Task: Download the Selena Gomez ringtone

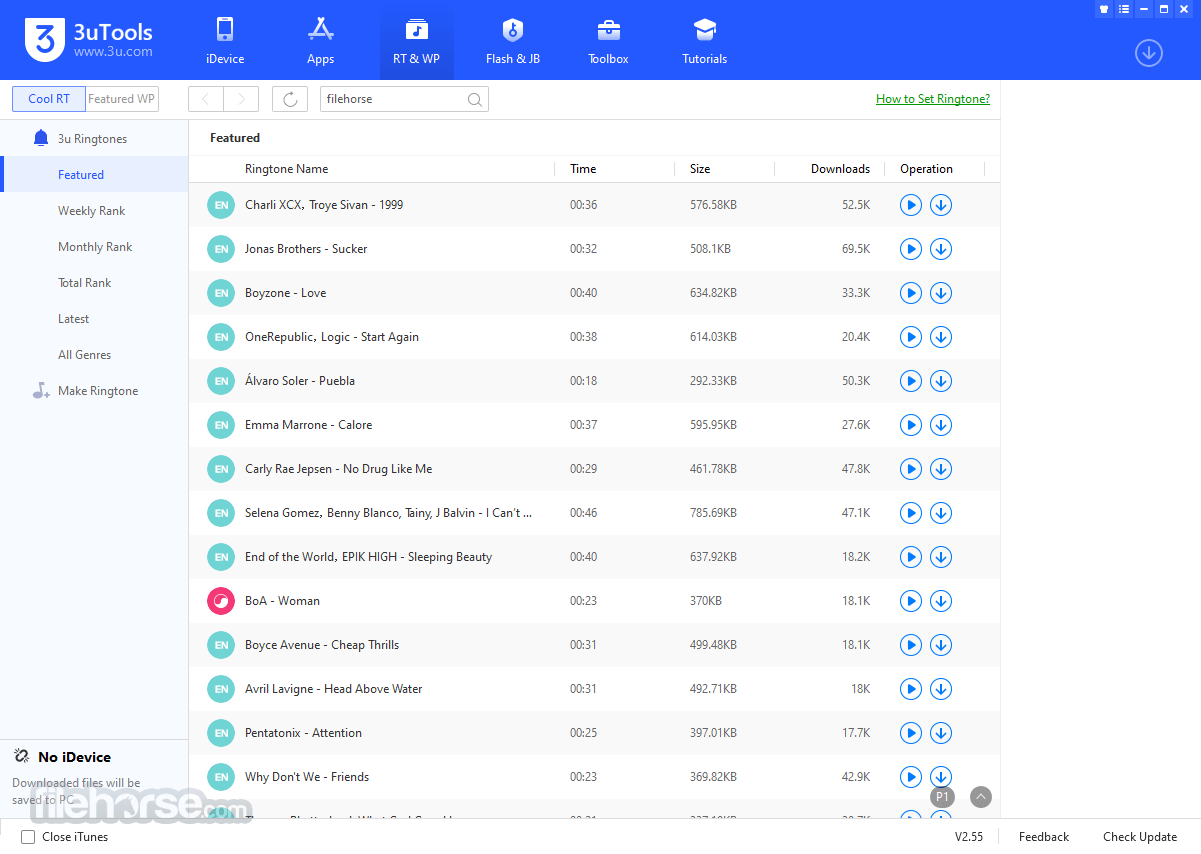Action: (941, 513)
